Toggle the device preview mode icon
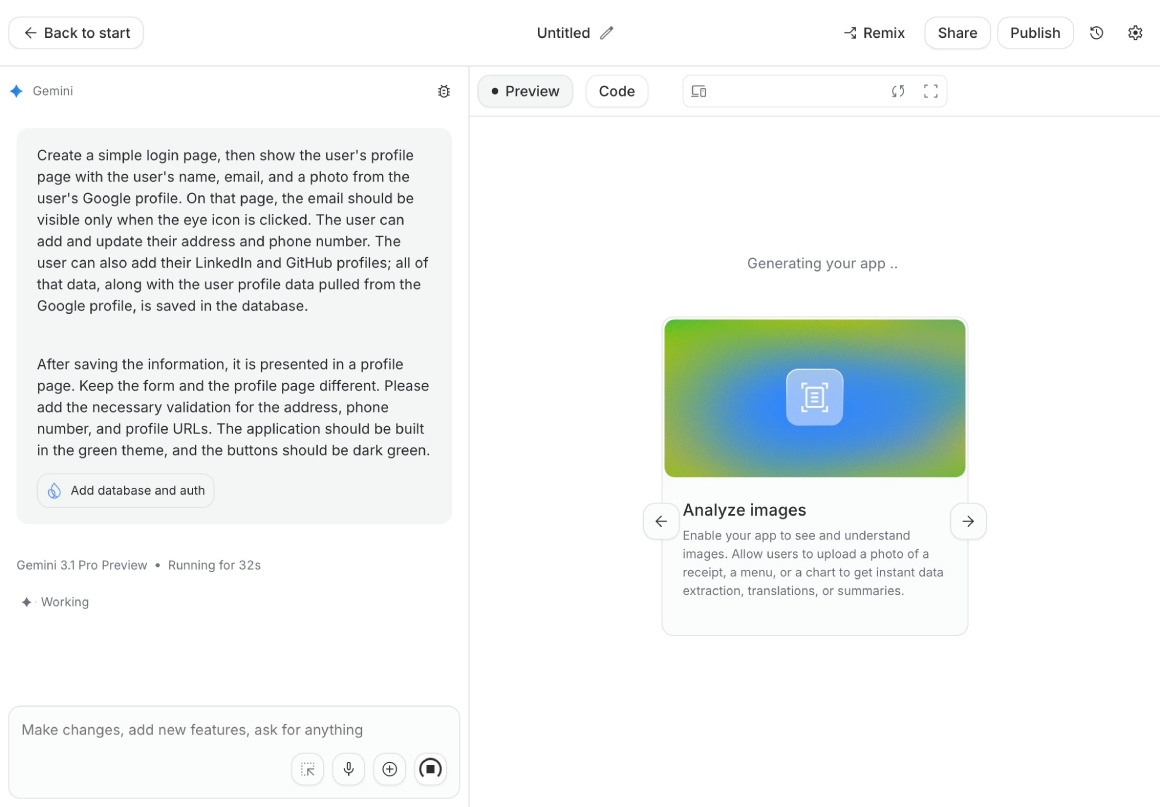 pyautogui.click(x=698, y=91)
